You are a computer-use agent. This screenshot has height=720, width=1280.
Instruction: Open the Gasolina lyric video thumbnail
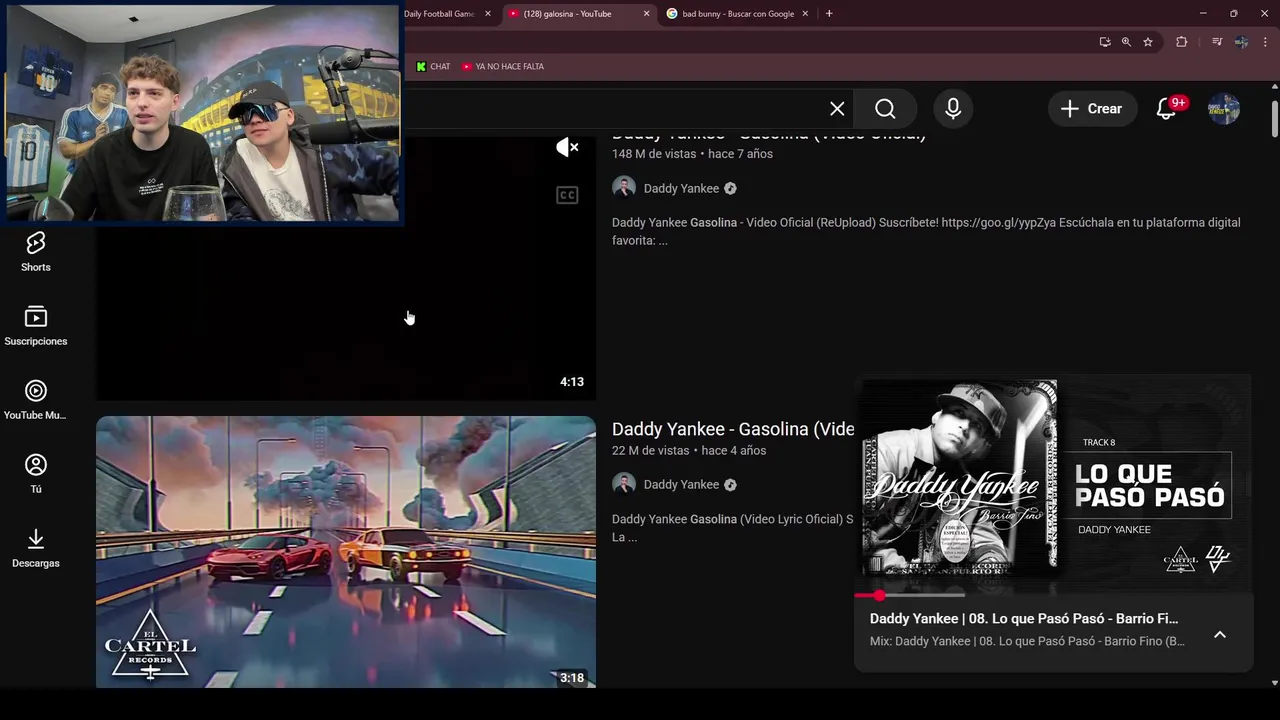(346, 552)
